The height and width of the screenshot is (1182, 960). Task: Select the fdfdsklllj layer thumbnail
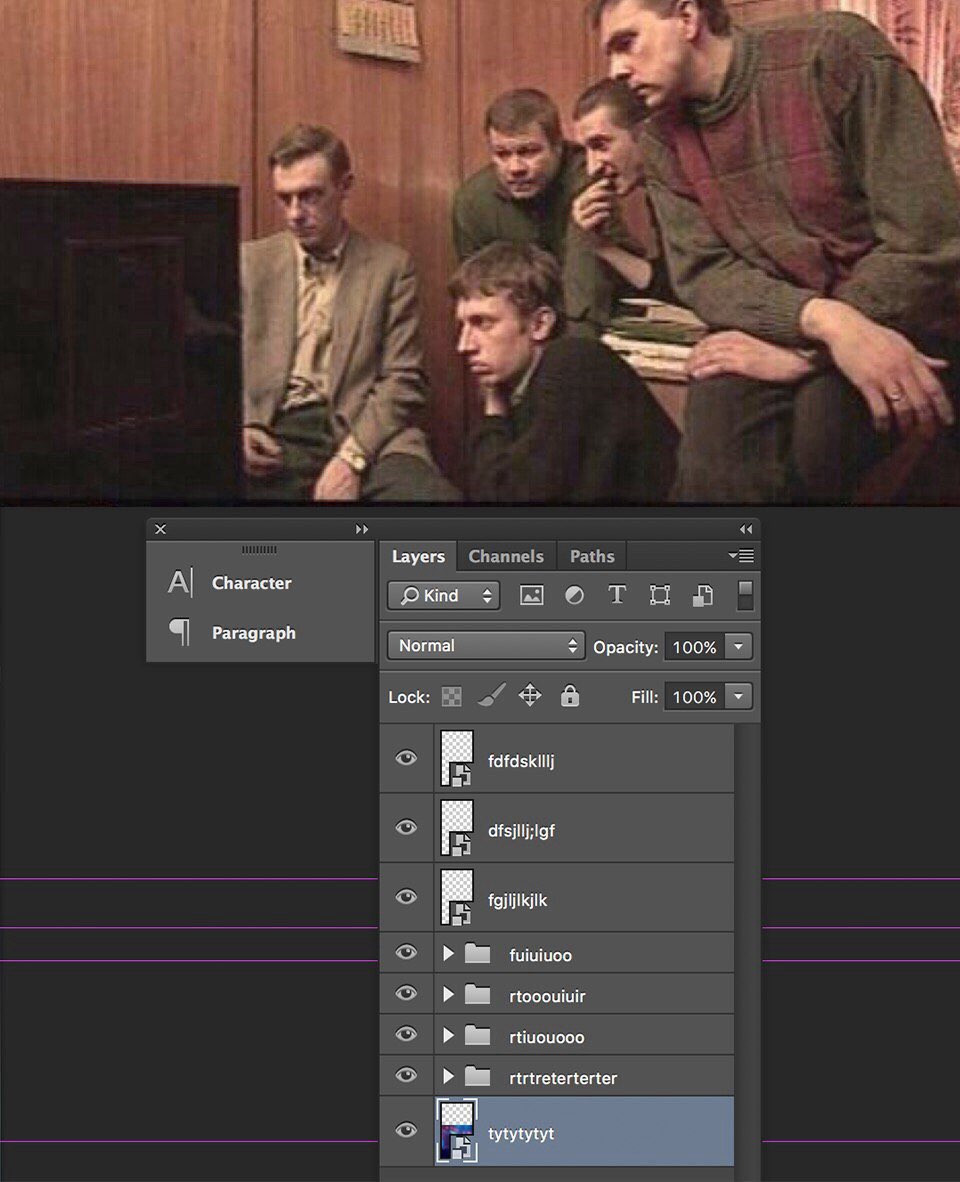tap(457, 758)
